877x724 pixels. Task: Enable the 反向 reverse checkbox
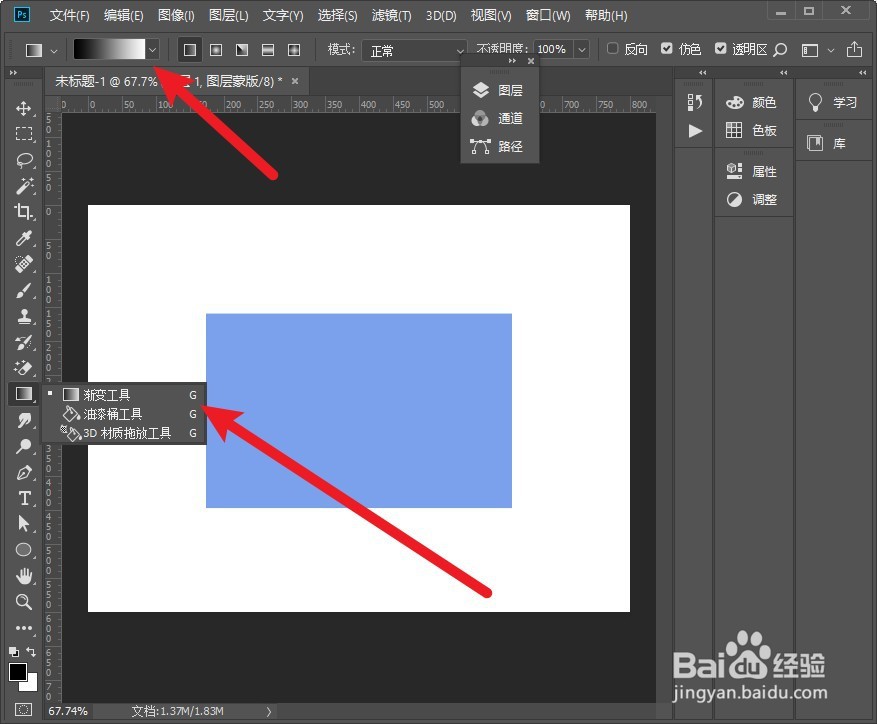[x=613, y=49]
